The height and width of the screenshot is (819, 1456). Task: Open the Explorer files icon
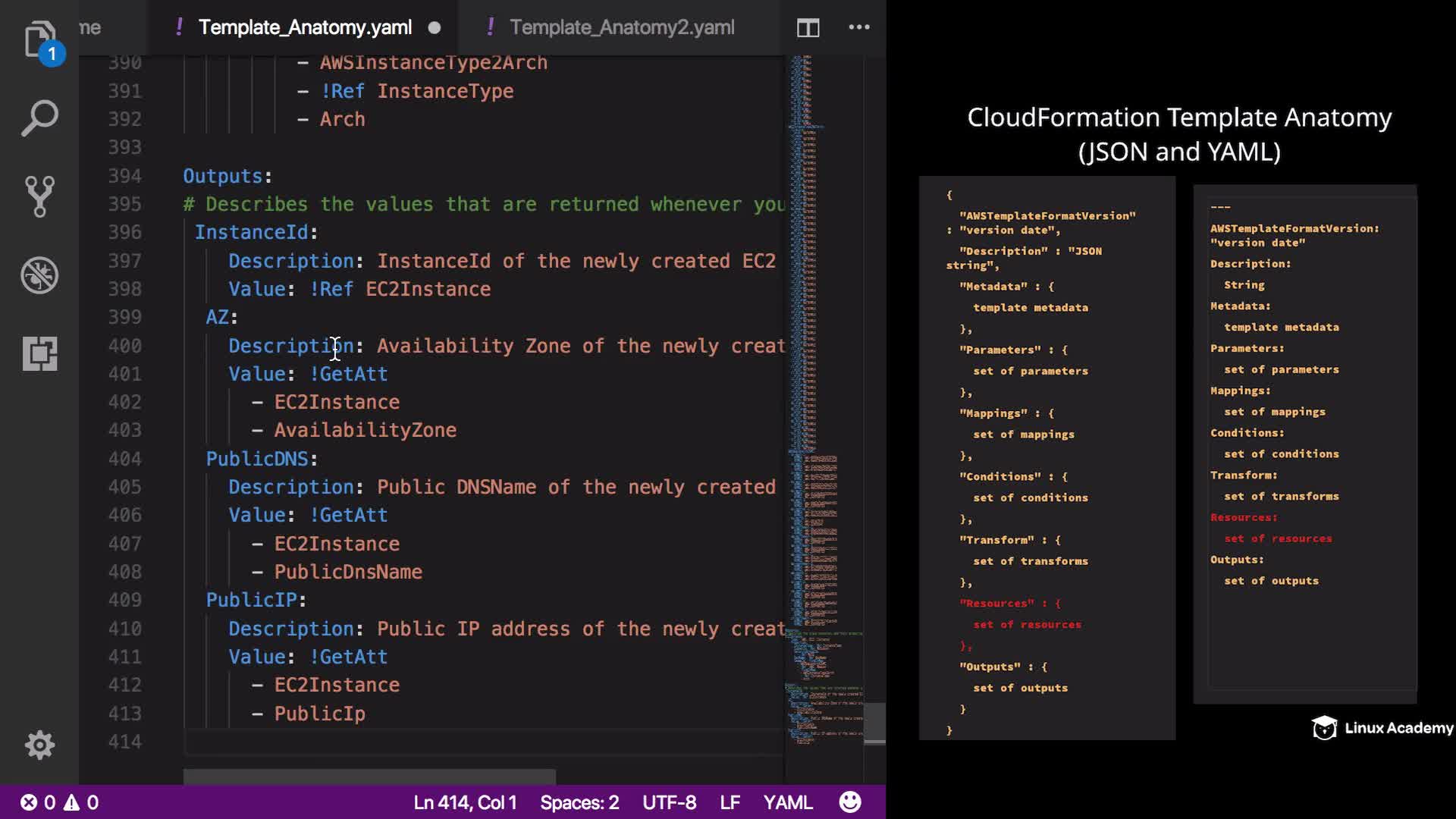click(x=39, y=39)
